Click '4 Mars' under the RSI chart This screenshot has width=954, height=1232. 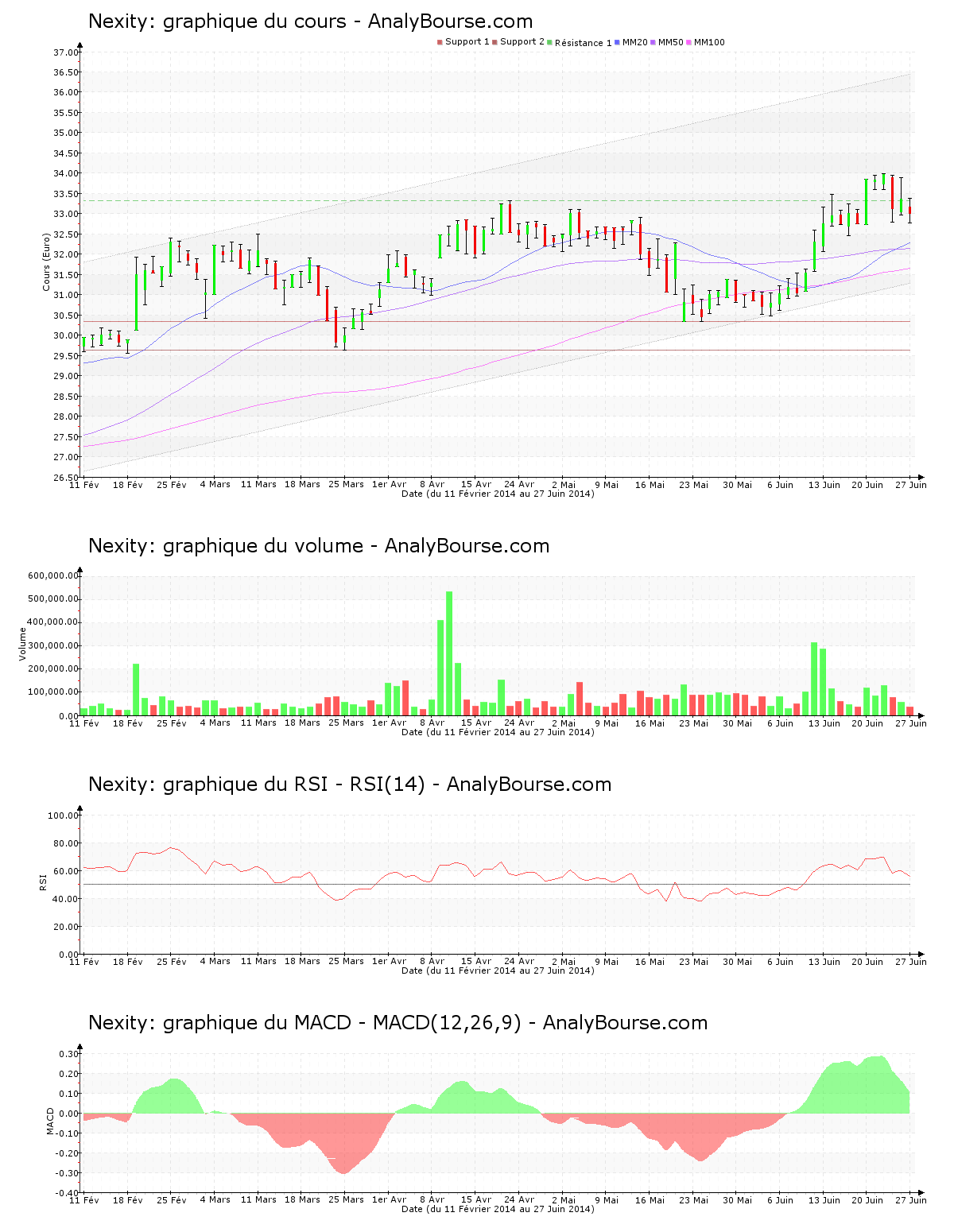pyautogui.click(x=215, y=962)
